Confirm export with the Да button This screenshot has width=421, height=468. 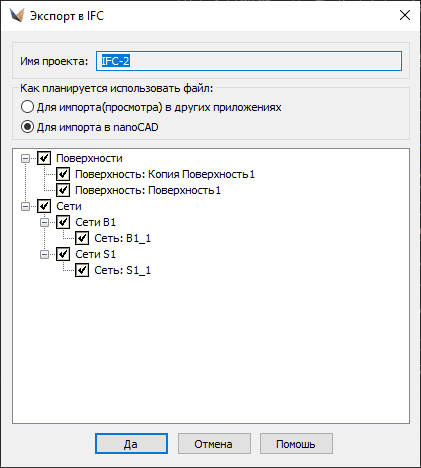[131, 444]
